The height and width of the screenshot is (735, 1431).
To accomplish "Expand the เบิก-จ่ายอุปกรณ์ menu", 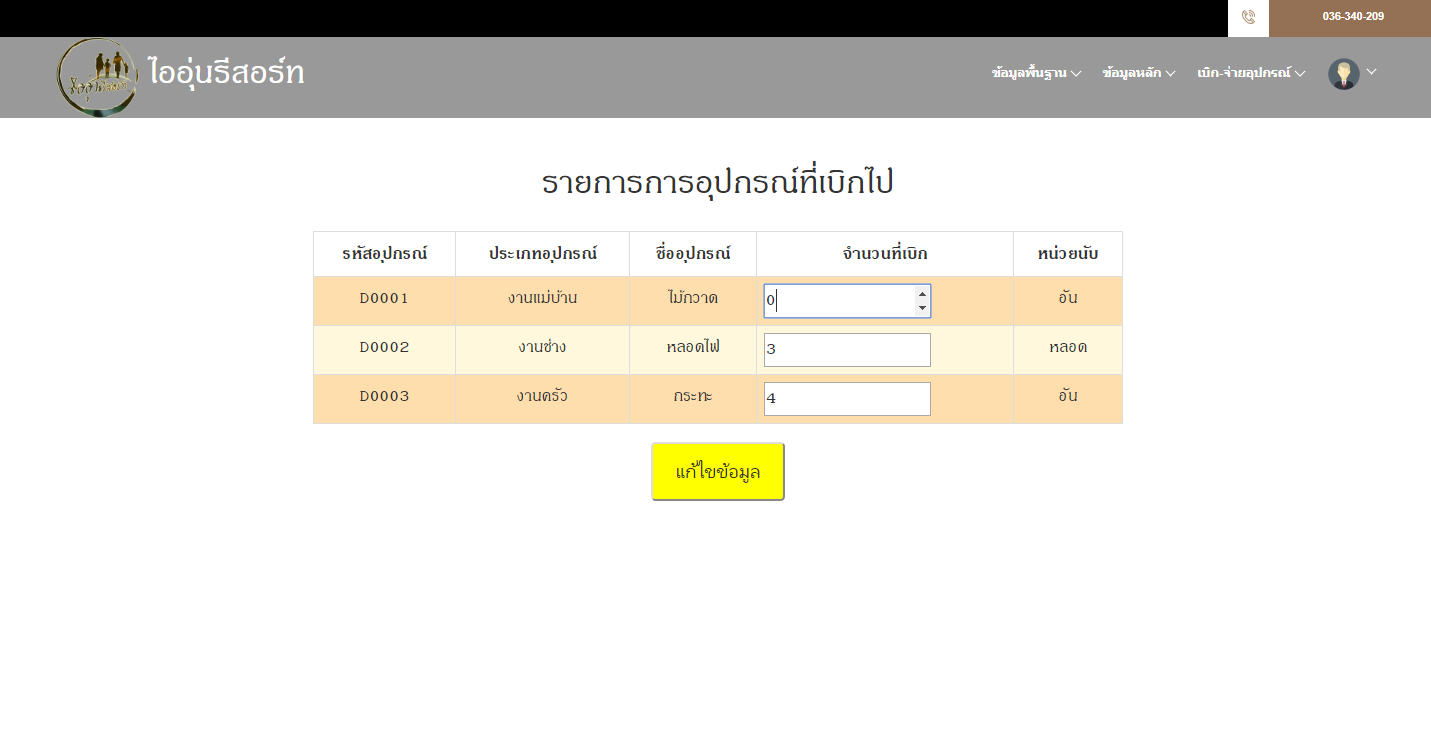I will click(1251, 73).
